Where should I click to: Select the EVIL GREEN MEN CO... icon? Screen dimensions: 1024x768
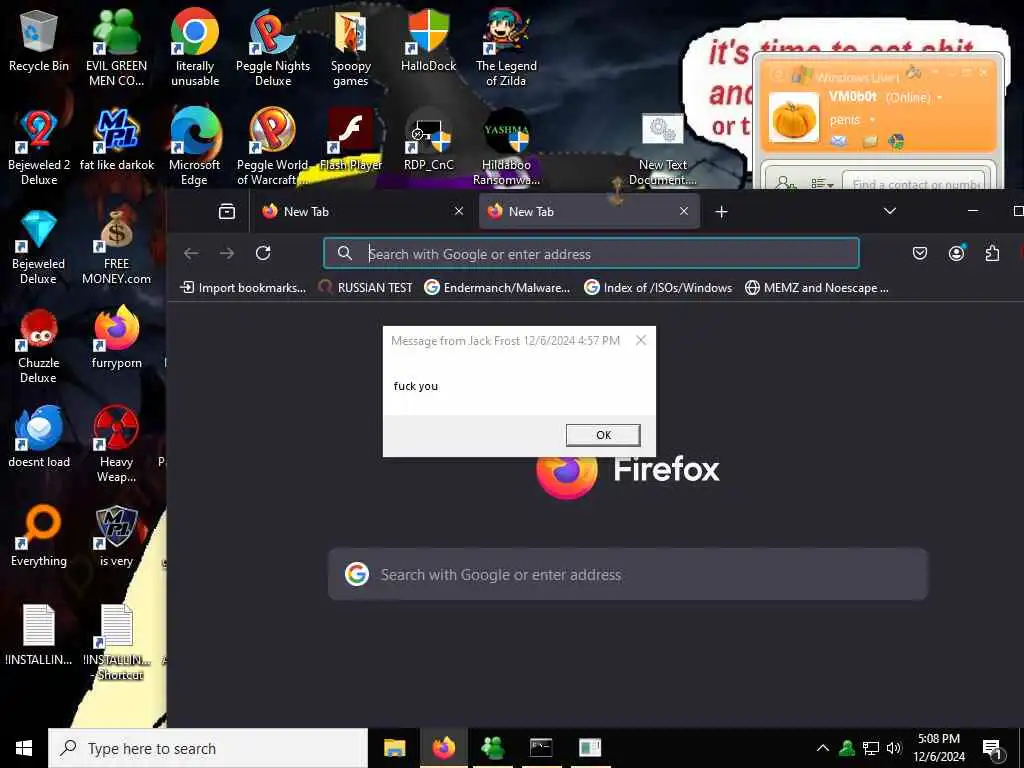[116, 47]
